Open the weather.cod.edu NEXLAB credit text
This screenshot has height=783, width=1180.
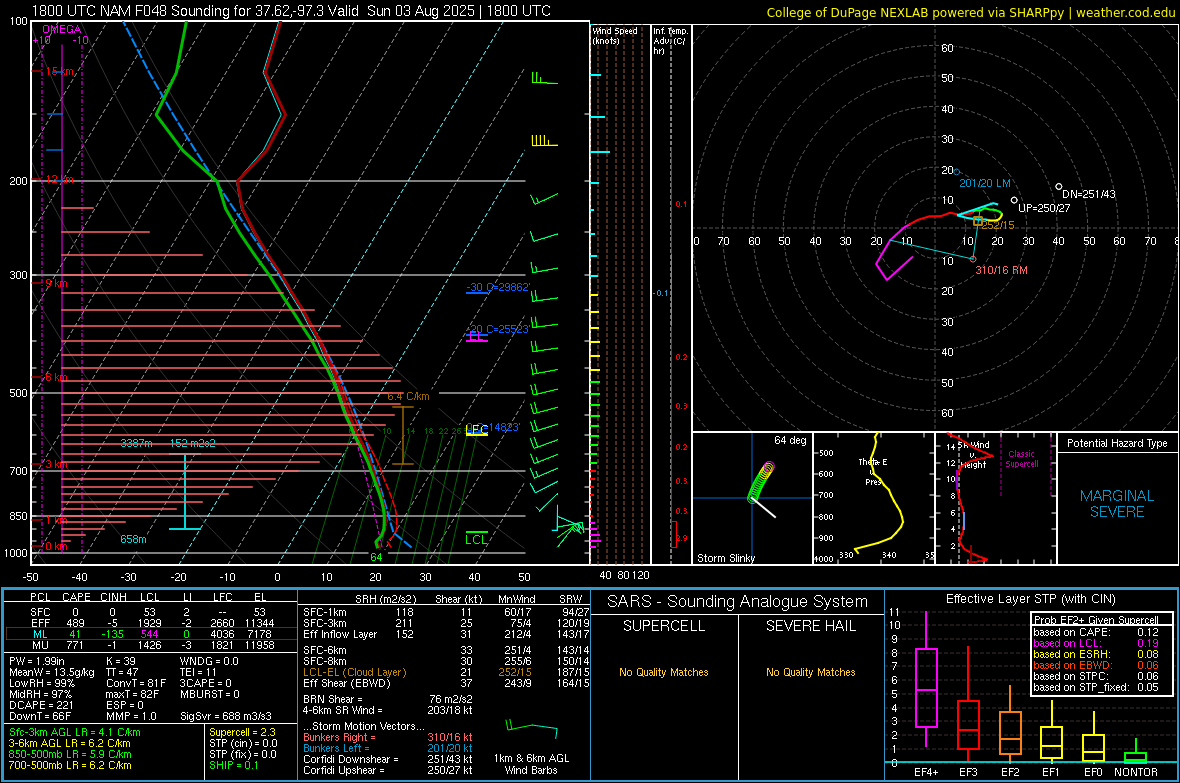(970, 12)
